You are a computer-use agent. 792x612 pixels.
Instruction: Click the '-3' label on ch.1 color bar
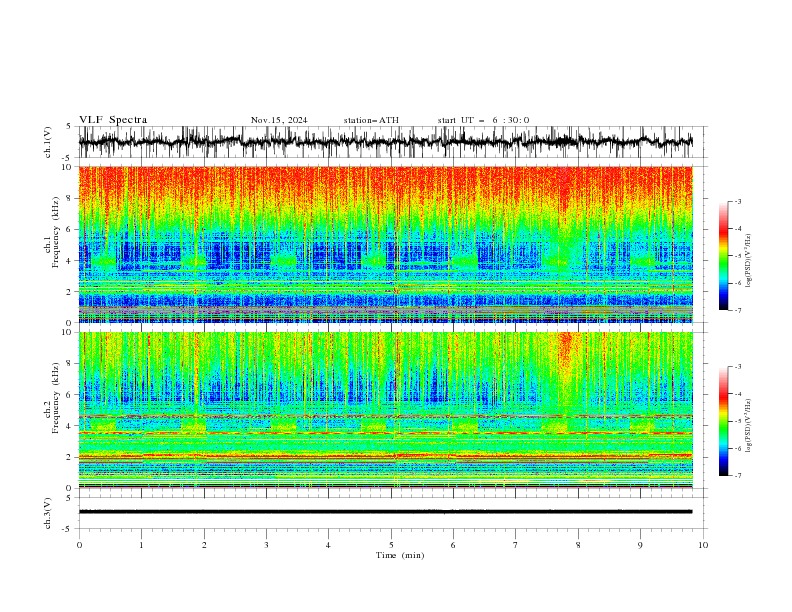click(x=737, y=201)
